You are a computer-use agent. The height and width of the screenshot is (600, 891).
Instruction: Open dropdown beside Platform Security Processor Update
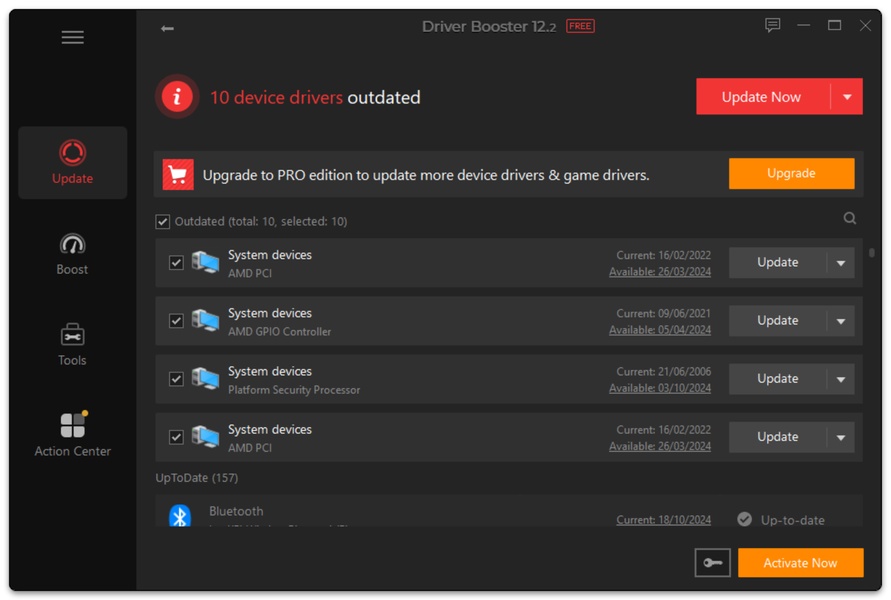pos(840,379)
